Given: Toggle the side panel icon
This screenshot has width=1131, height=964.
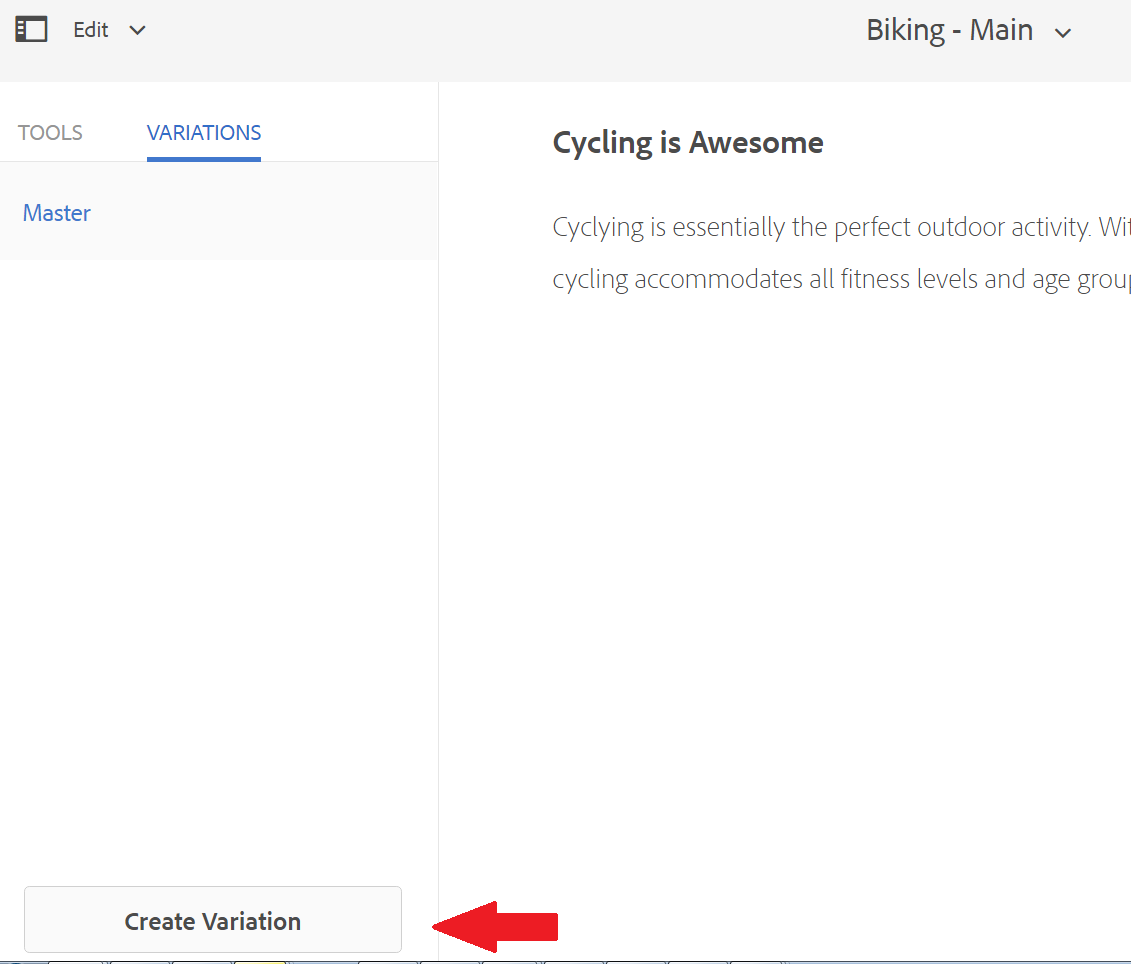Looking at the screenshot, I should (31, 30).
